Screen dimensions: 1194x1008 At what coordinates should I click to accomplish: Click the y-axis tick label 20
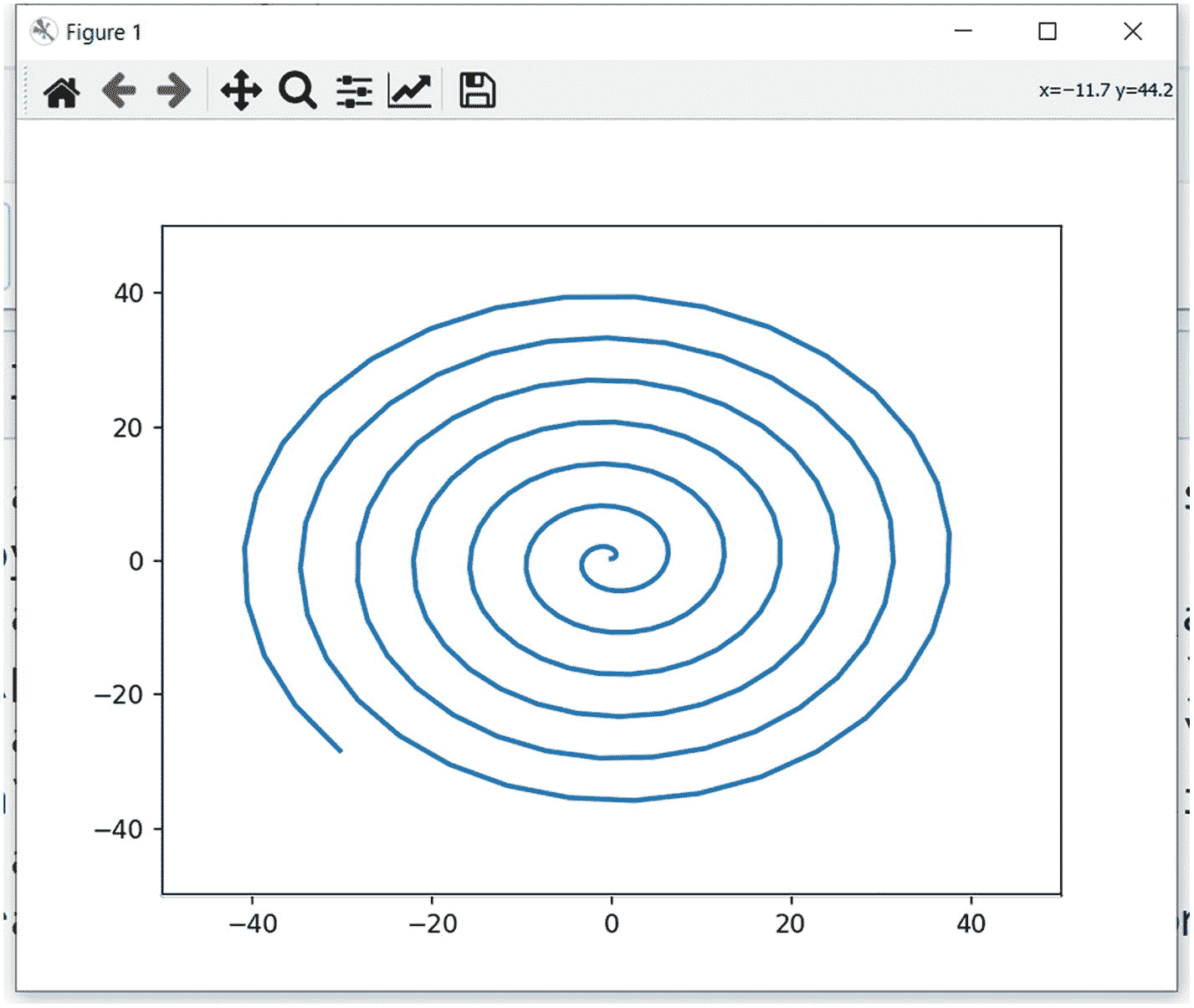(x=129, y=428)
